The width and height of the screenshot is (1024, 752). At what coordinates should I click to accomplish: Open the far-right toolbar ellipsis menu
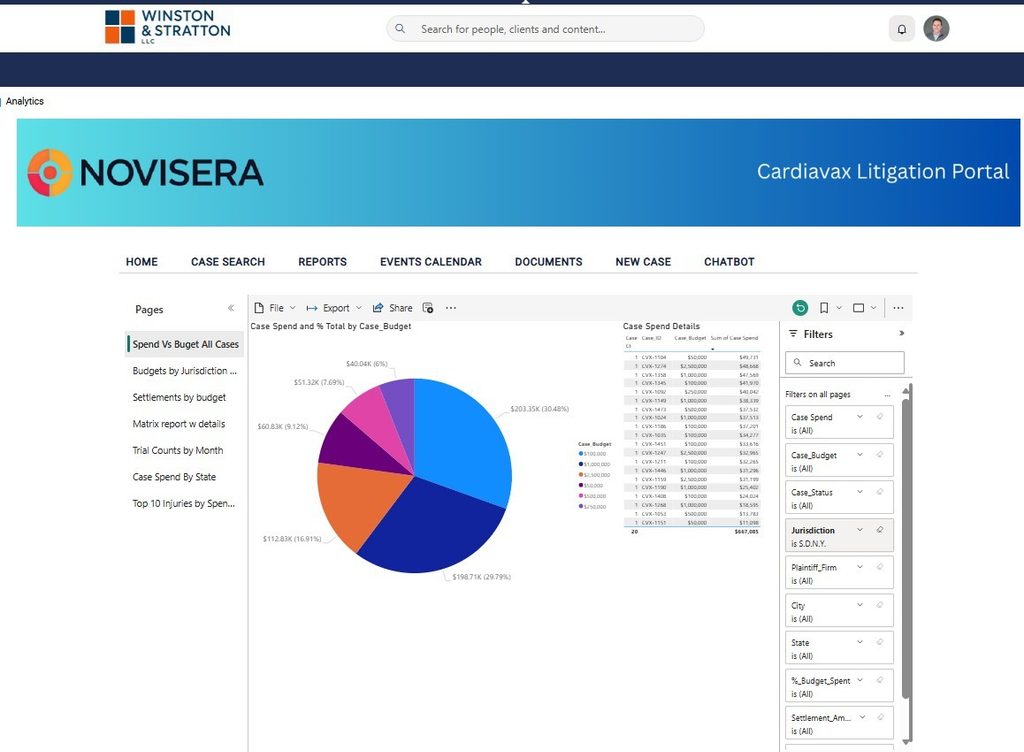(899, 307)
